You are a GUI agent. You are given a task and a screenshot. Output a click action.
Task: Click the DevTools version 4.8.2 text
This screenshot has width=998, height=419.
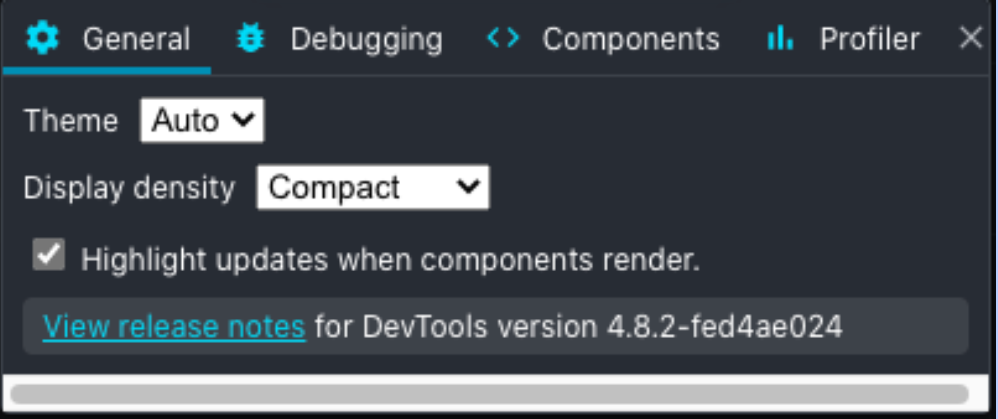tap(579, 327)
